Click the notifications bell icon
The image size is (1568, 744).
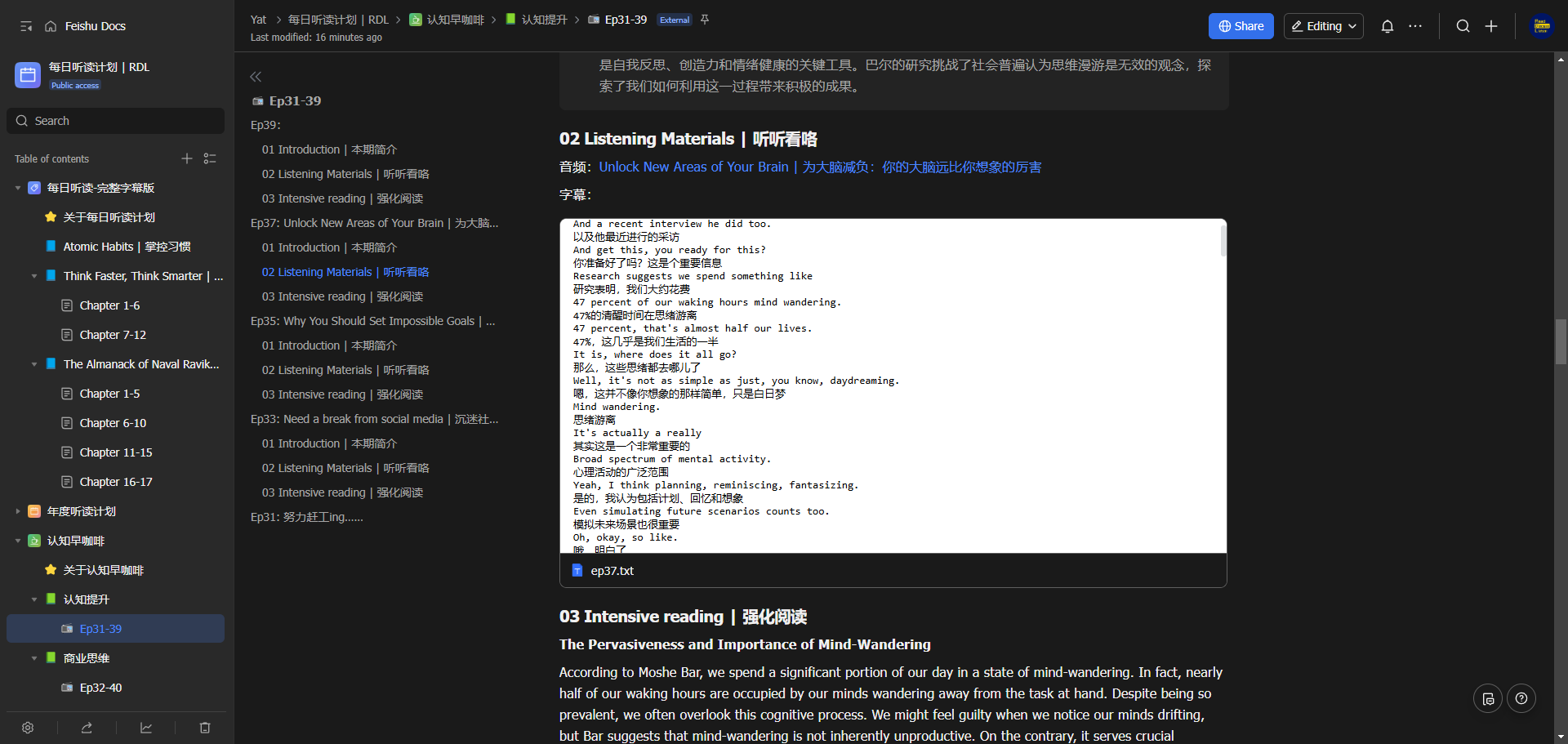[x=1387, y=26]
